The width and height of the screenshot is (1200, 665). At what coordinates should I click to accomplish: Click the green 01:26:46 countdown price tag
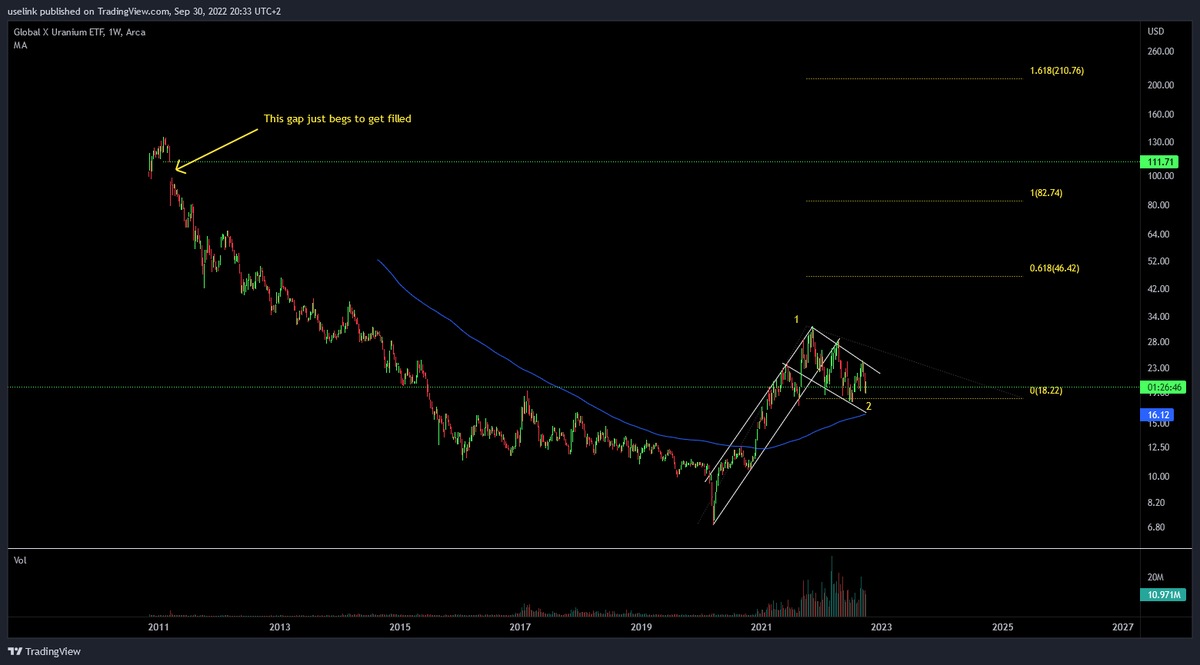pyautogui.click(x=1162, y=386)
